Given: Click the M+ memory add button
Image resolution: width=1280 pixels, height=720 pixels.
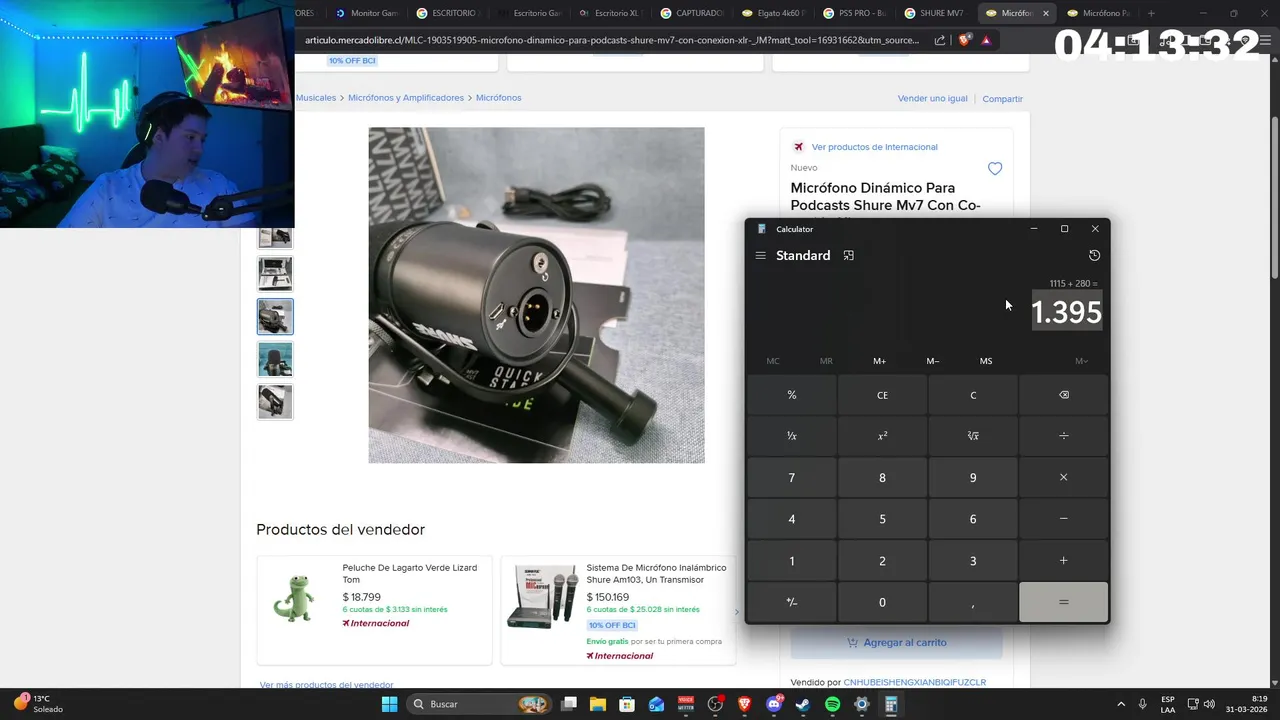Looking at the screenshot, I should pos(879,361).
